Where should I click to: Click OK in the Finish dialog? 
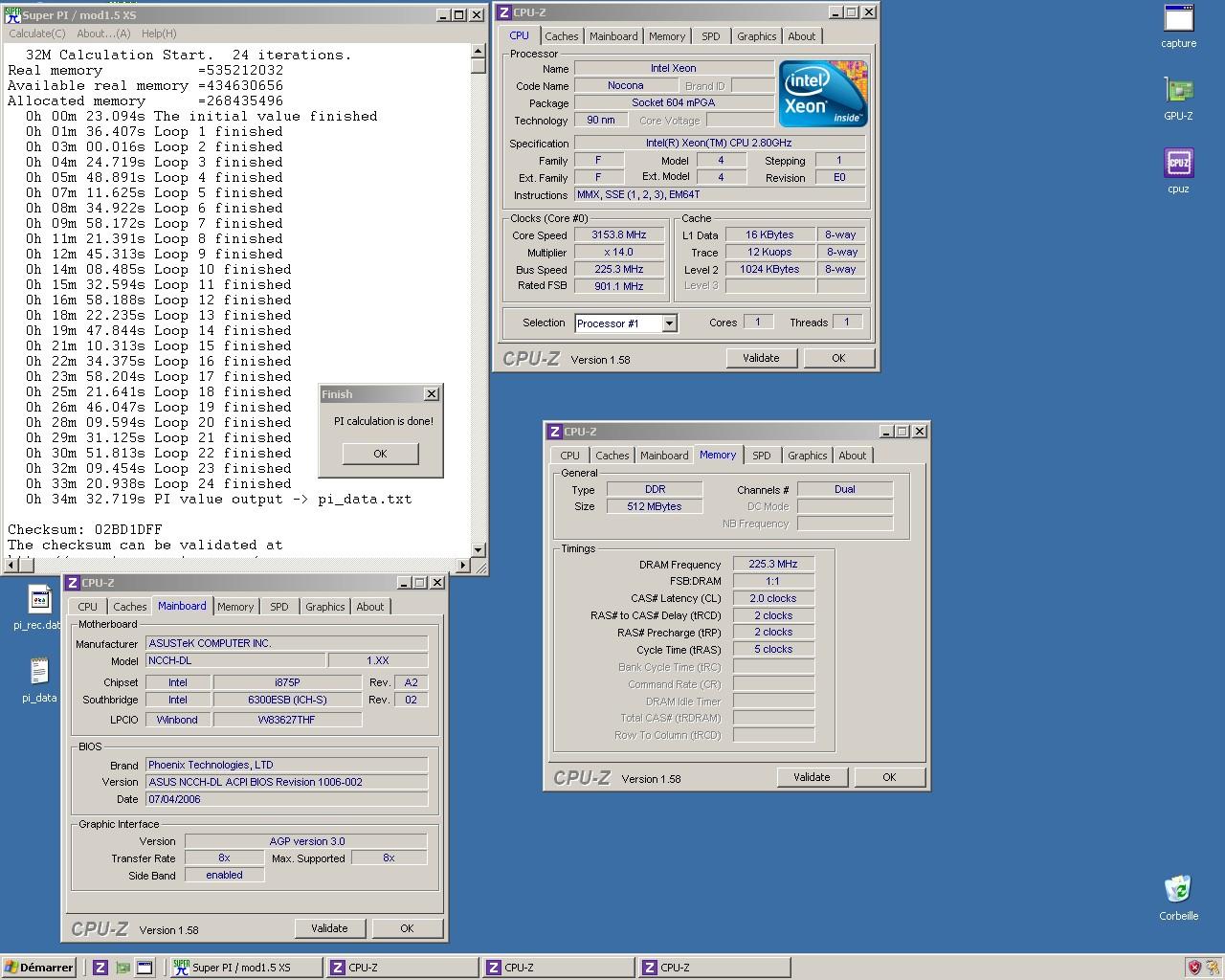(x=380, y=454)
